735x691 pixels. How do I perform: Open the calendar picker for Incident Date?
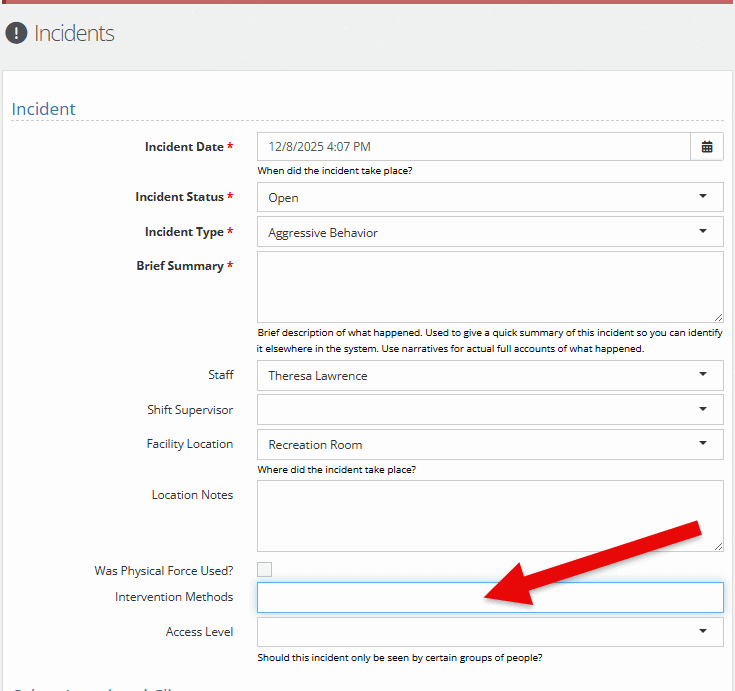pyautogui.click(x=707, y=147)
